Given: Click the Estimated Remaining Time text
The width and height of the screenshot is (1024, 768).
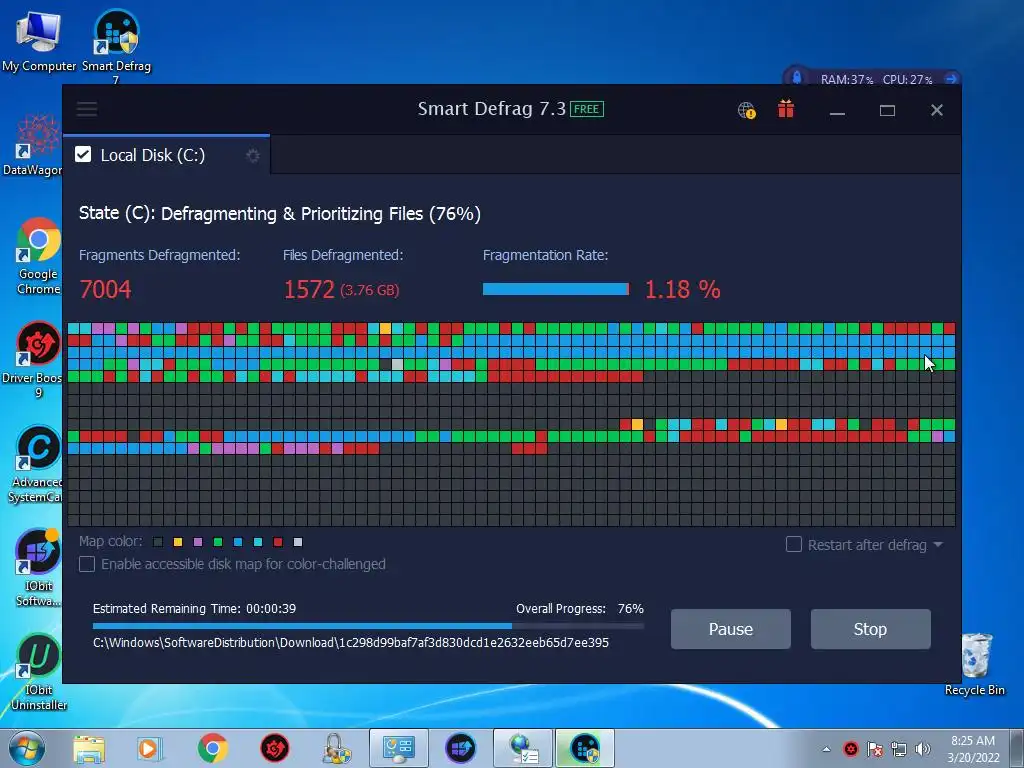Looking at the screenshot, I should [x=194, y=609].
